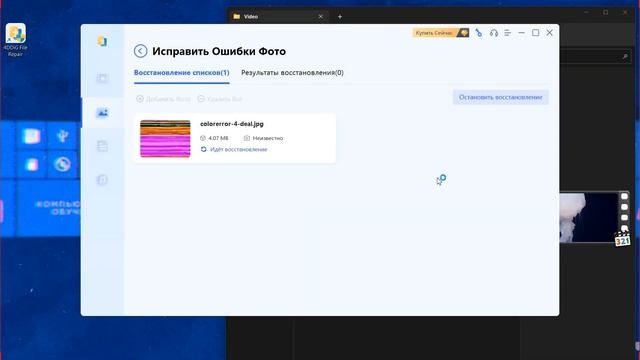The image size is (640, 360).
Task: Minimize the 4DDiG File Repair window
Action: coord(521,33)
